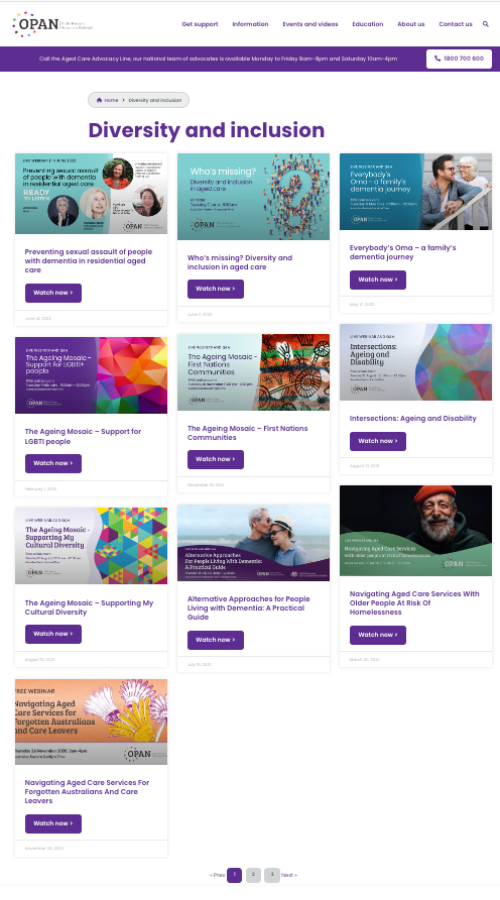Call 1800 700 600 phone button
Screen dimensions: 500x900
coord(459,59)
